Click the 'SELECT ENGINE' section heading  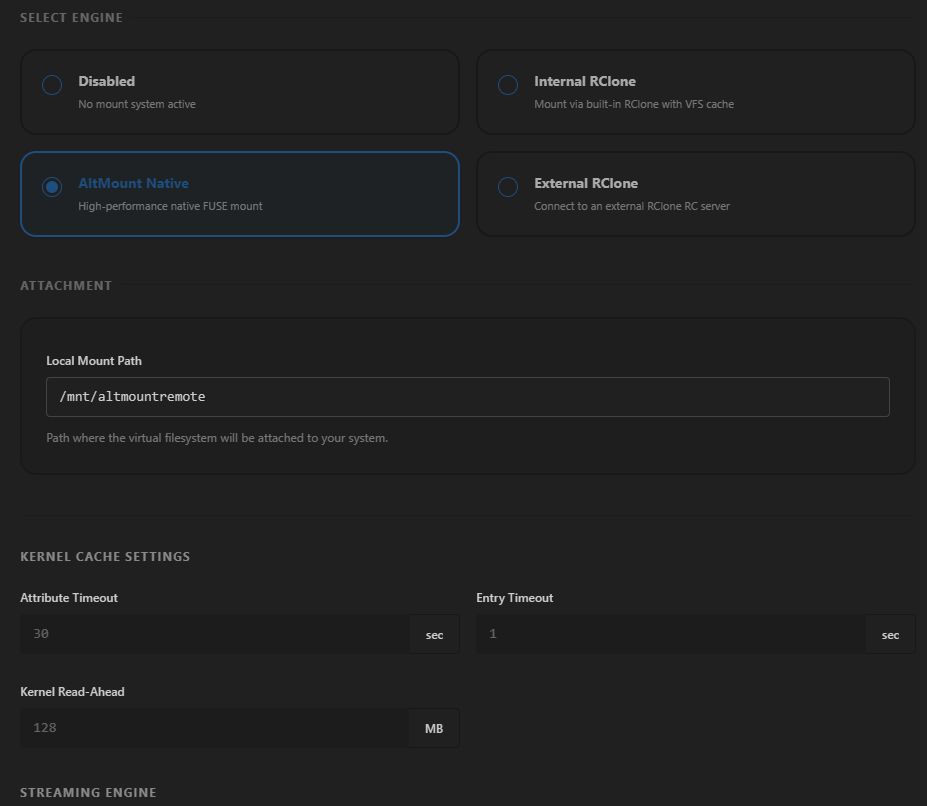point(72,18)
